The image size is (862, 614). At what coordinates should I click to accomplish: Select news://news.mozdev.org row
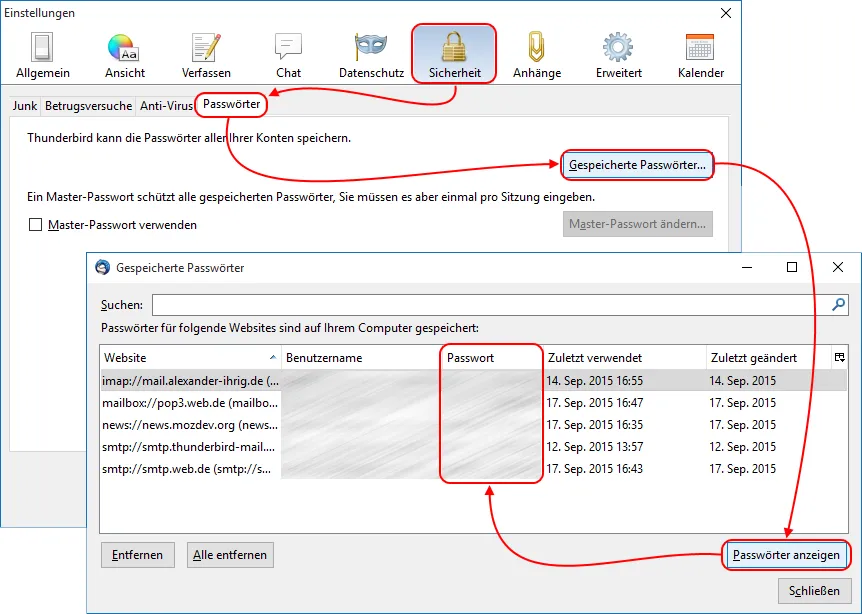pyautogui.click(x=473, y=424)
